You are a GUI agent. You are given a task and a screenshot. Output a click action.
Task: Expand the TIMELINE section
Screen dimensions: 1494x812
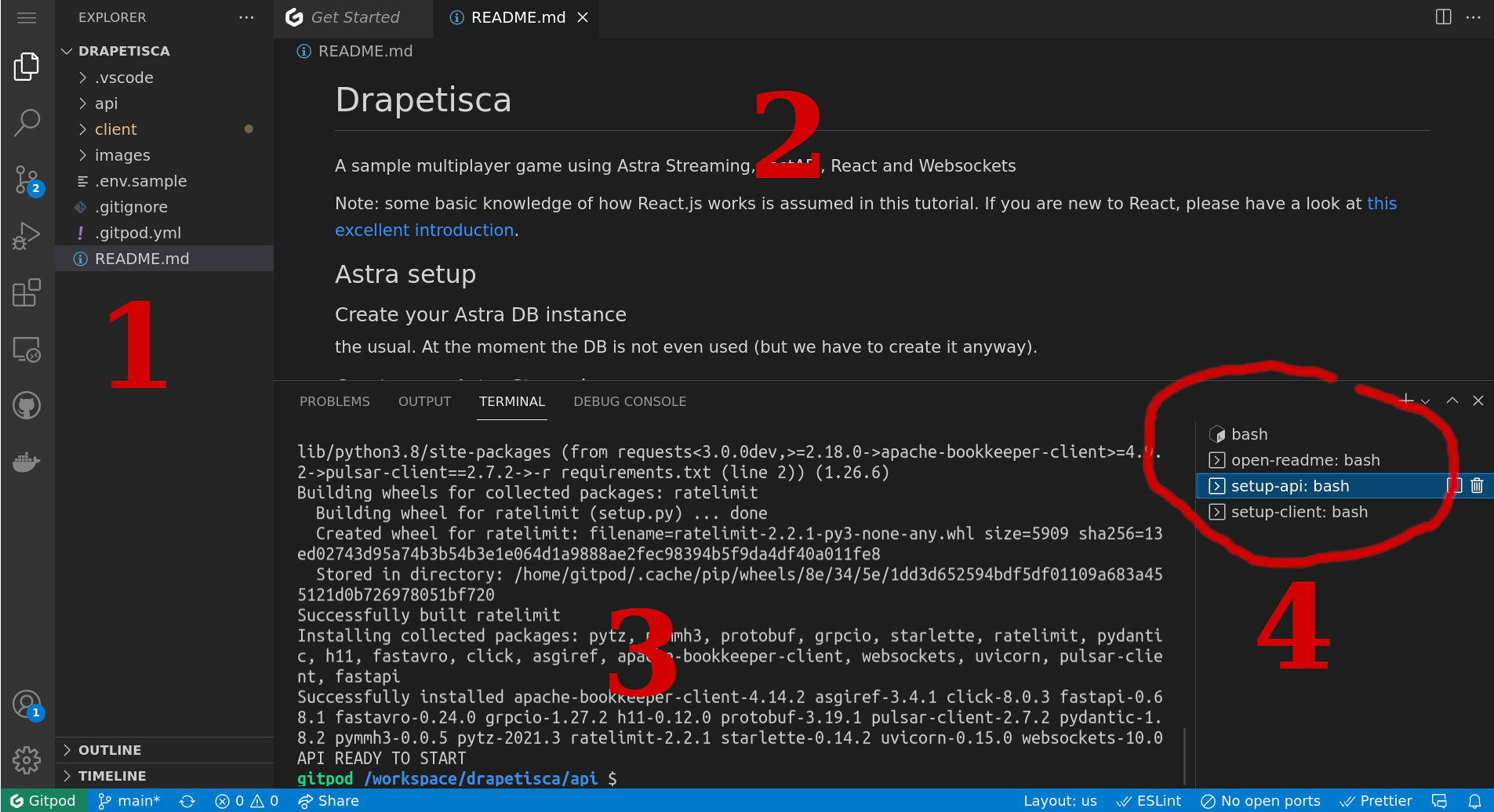pos(164,776)
